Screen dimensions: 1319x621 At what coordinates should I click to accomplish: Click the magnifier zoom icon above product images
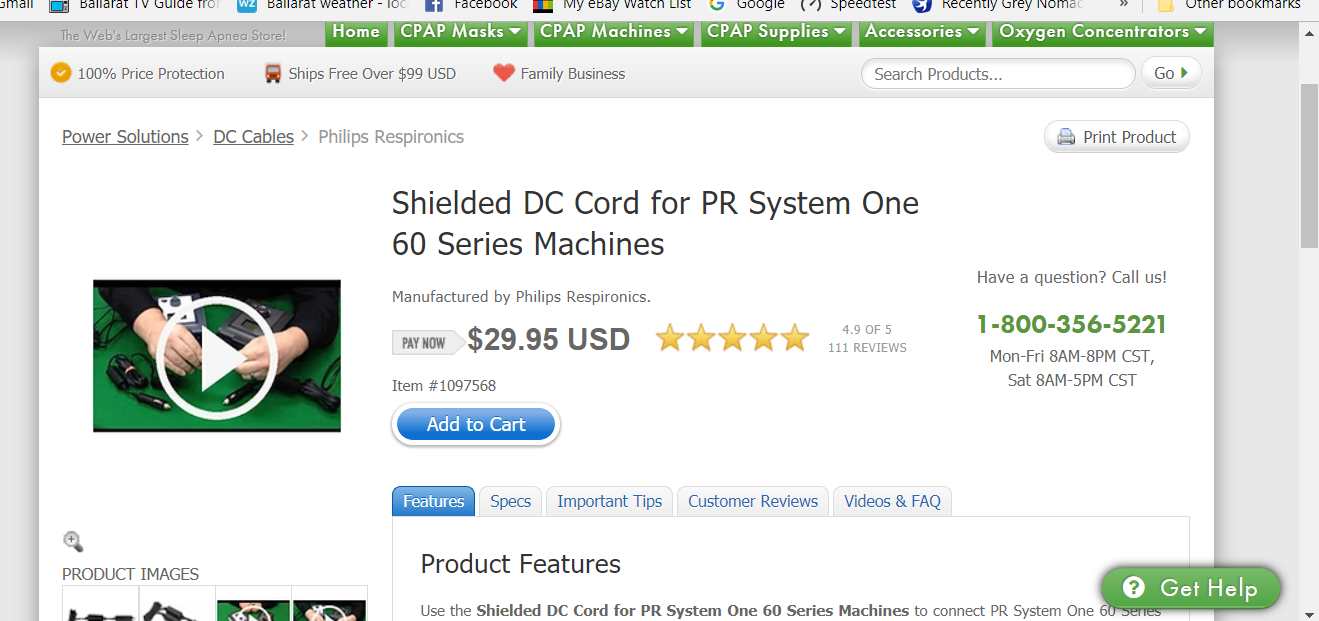(73, 541)
